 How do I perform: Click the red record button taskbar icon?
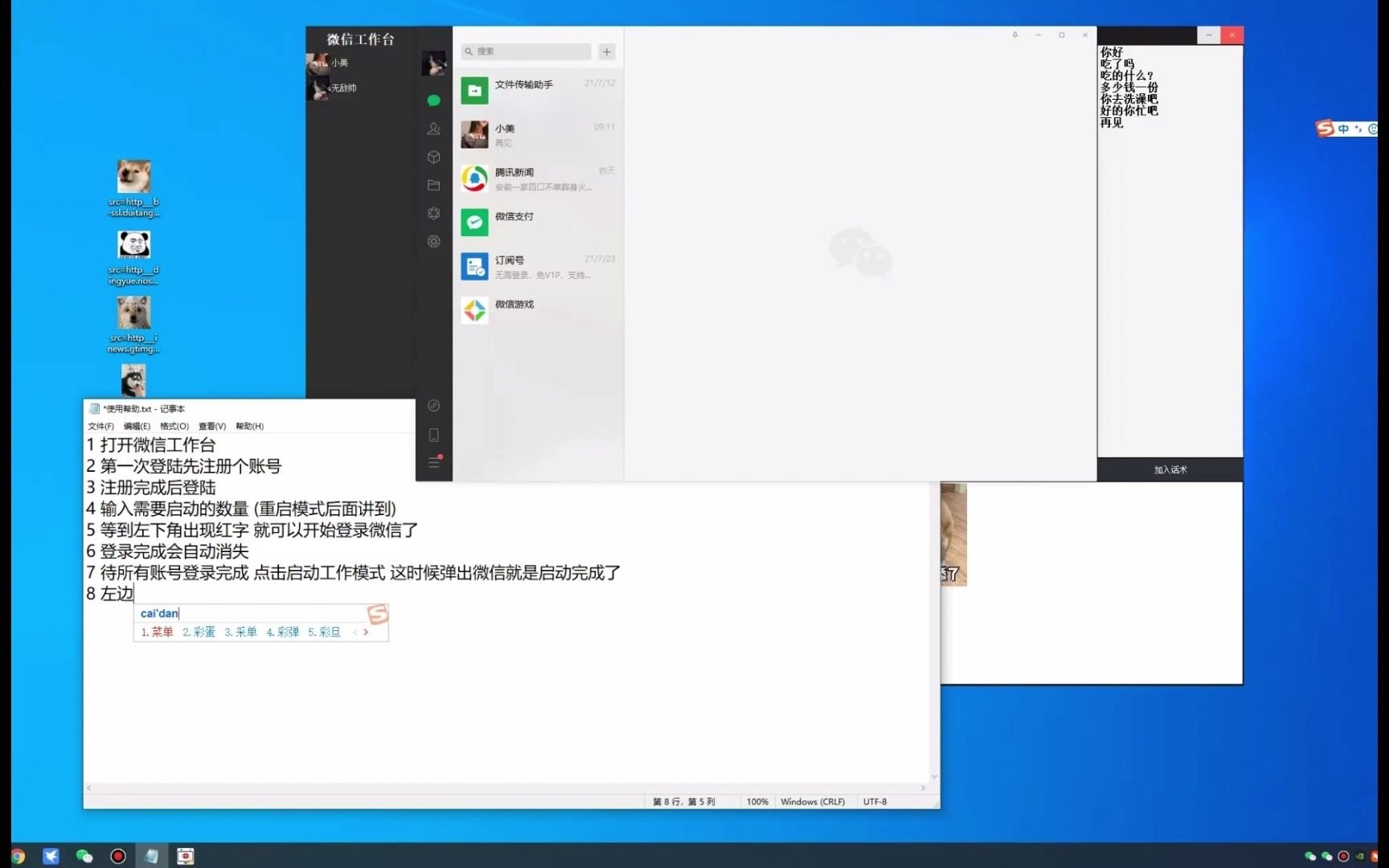click(118, 856)
